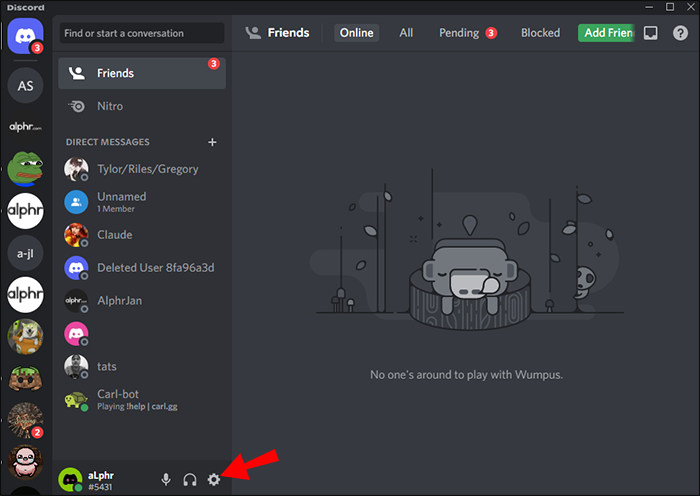Click the Add Friend button
Screen dimensions: 700x496
606,33
